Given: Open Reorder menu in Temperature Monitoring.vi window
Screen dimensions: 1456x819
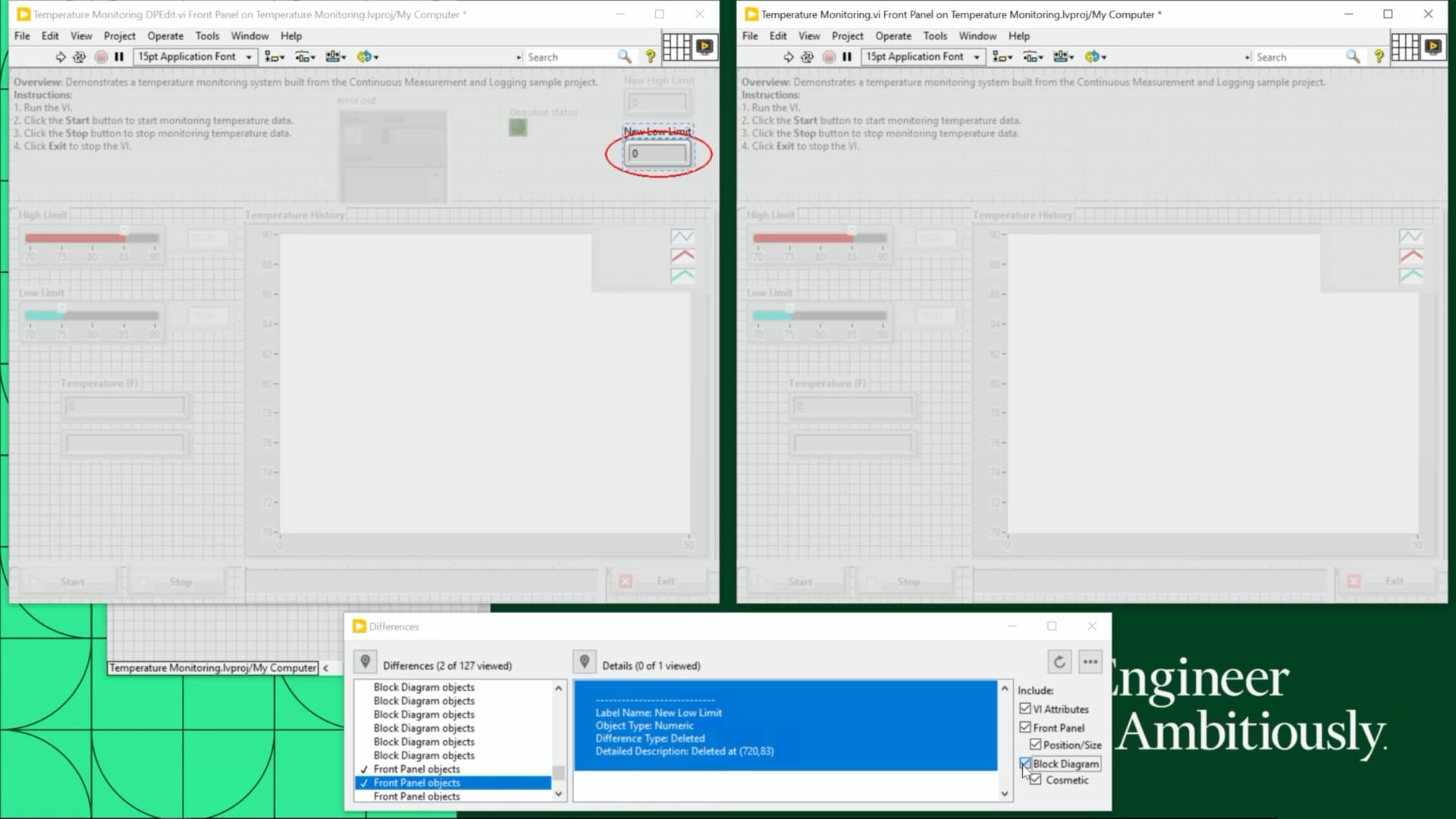Looking at the screenshot, I should coord(1096,57).
